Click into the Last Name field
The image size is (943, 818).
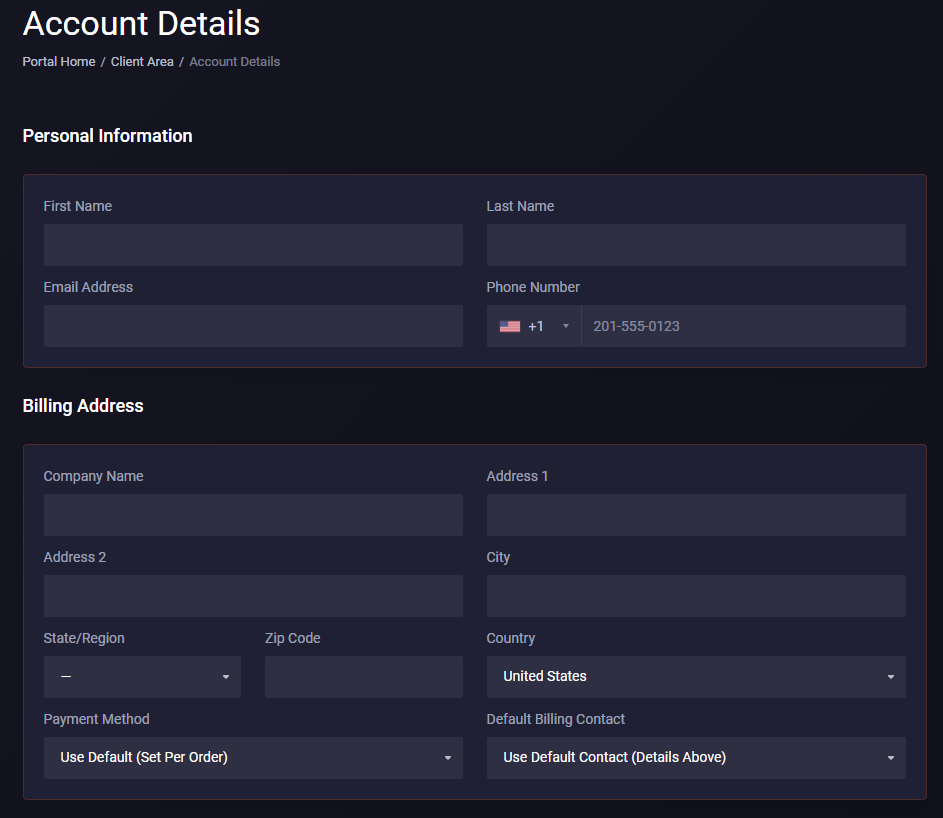point(695,245)
